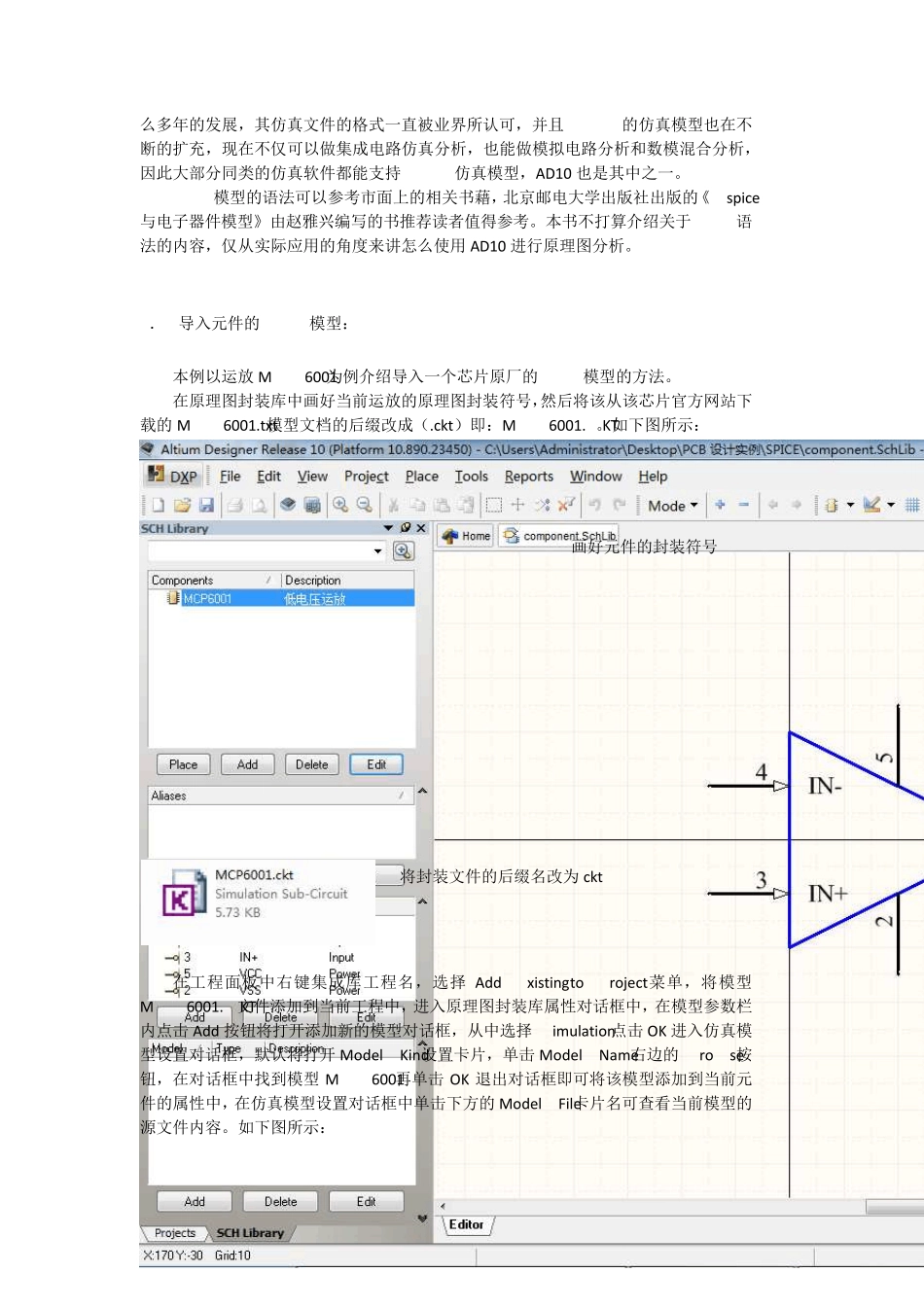
Task: Click the bottom Delete model button
Action: [280, 1202]
